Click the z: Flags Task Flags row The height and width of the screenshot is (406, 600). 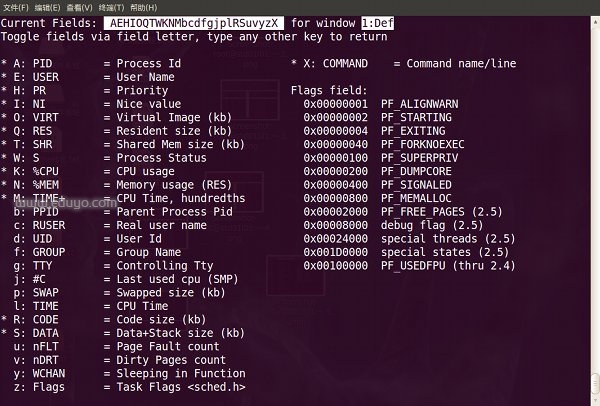click(x=120, y=388)
